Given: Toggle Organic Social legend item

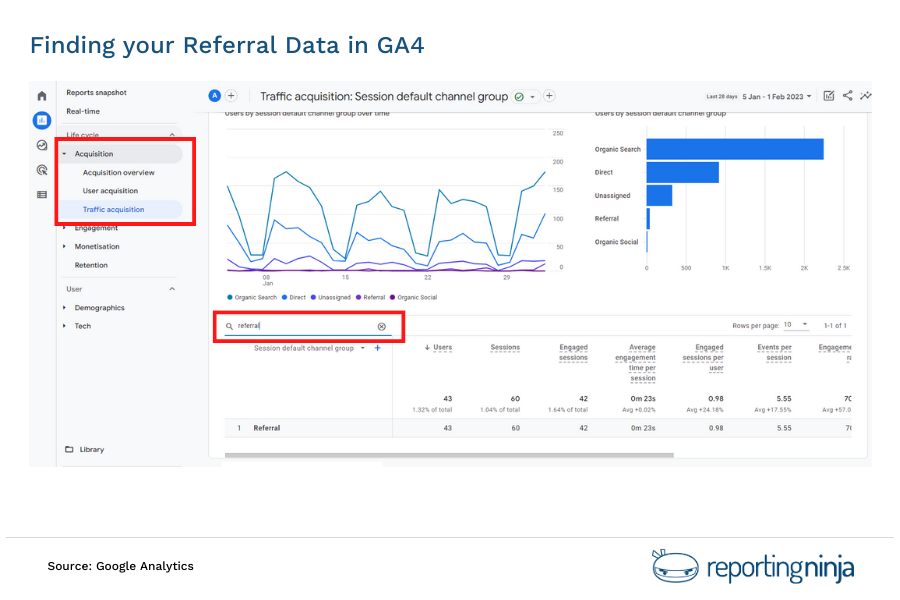Looking at the screenshot, I should [413, 297].
